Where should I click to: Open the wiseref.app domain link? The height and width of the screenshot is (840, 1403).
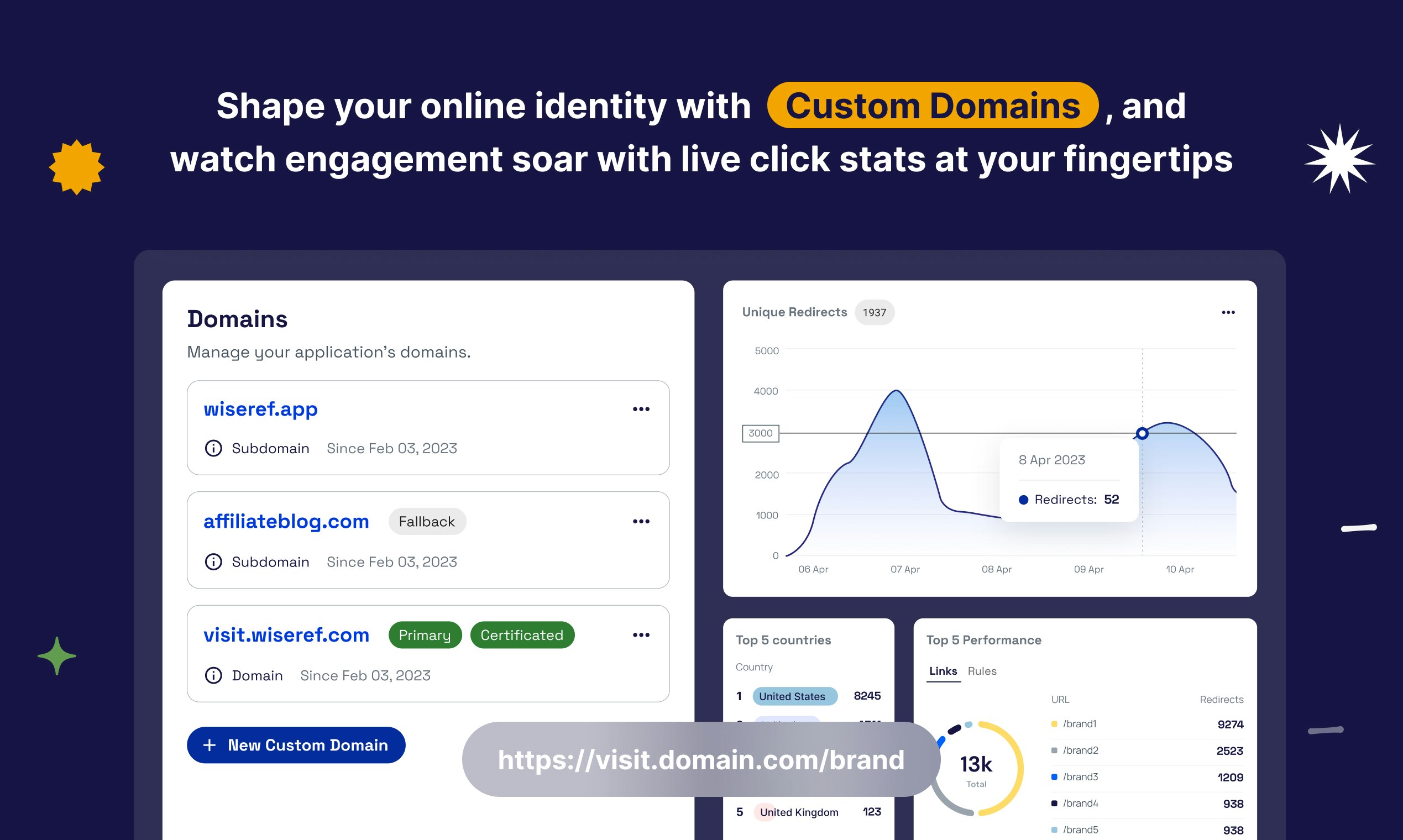tap(260, 409)
